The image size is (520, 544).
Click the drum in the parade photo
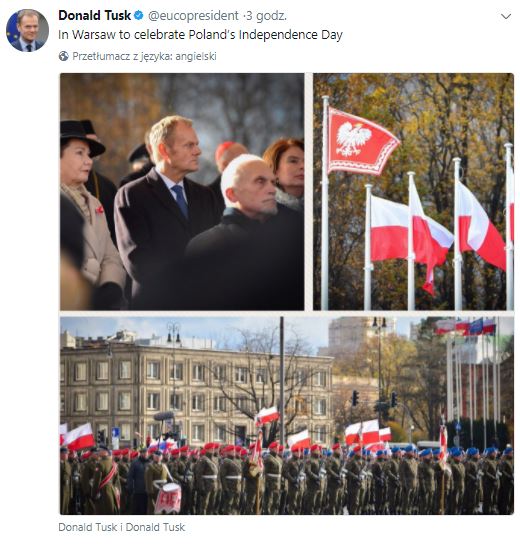[168, 498]
